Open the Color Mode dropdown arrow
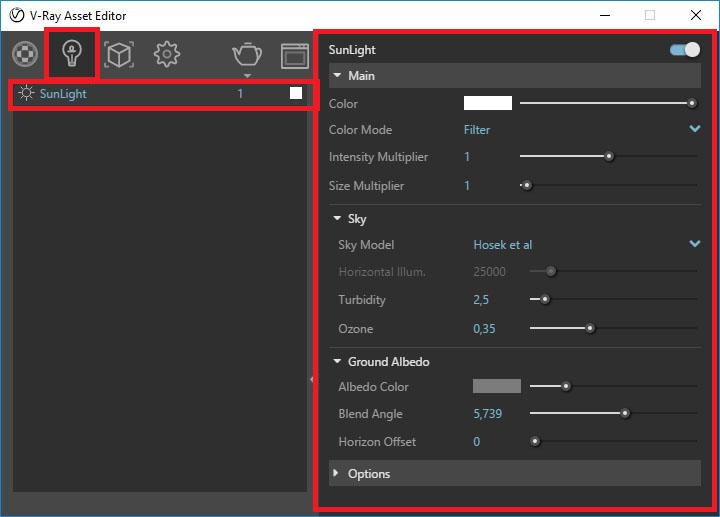The height and width of the screenshot is (517, 720). click(x=695, y=129)
